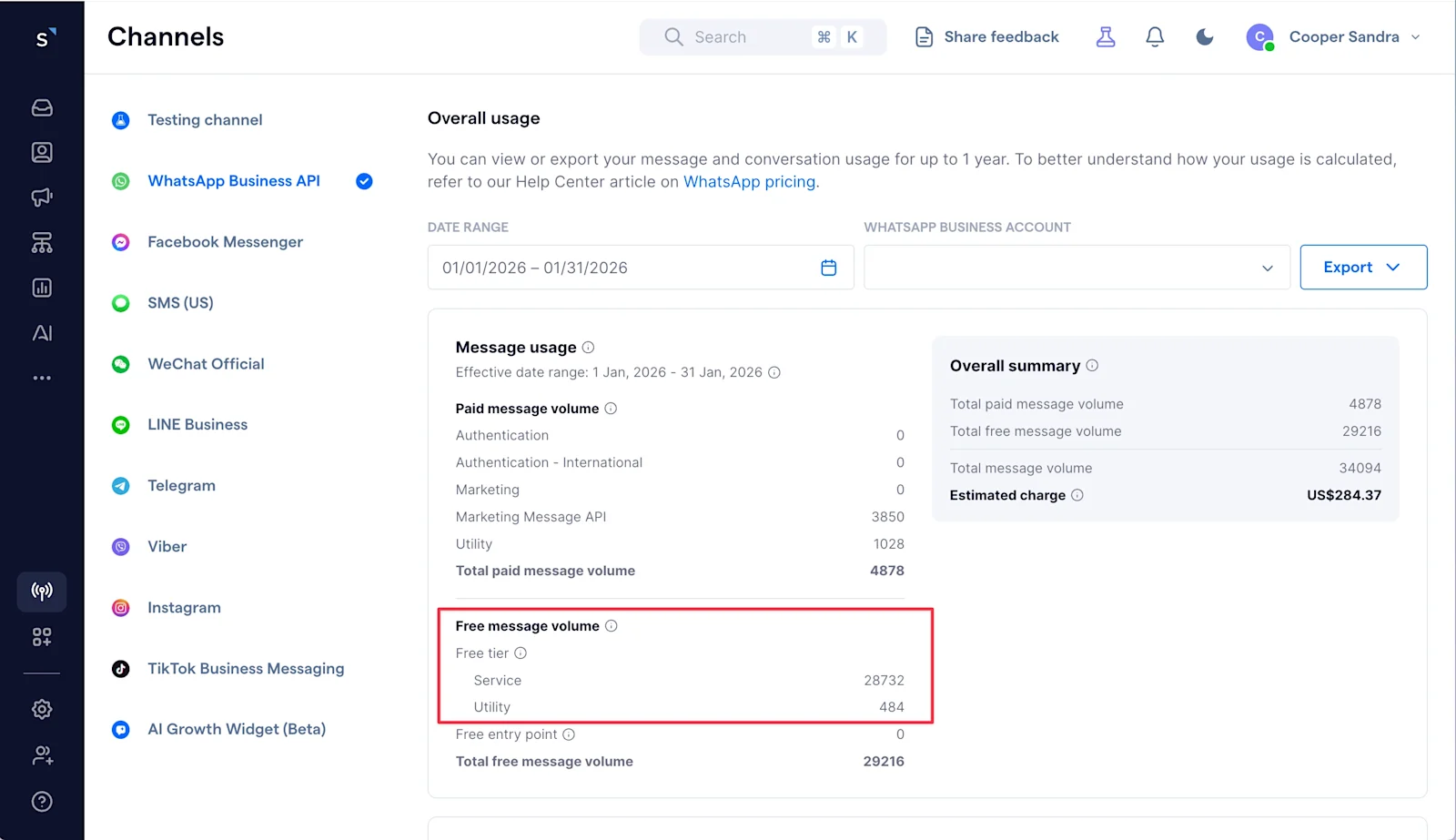Click Estimated charge info icon

pos(1077,495)
